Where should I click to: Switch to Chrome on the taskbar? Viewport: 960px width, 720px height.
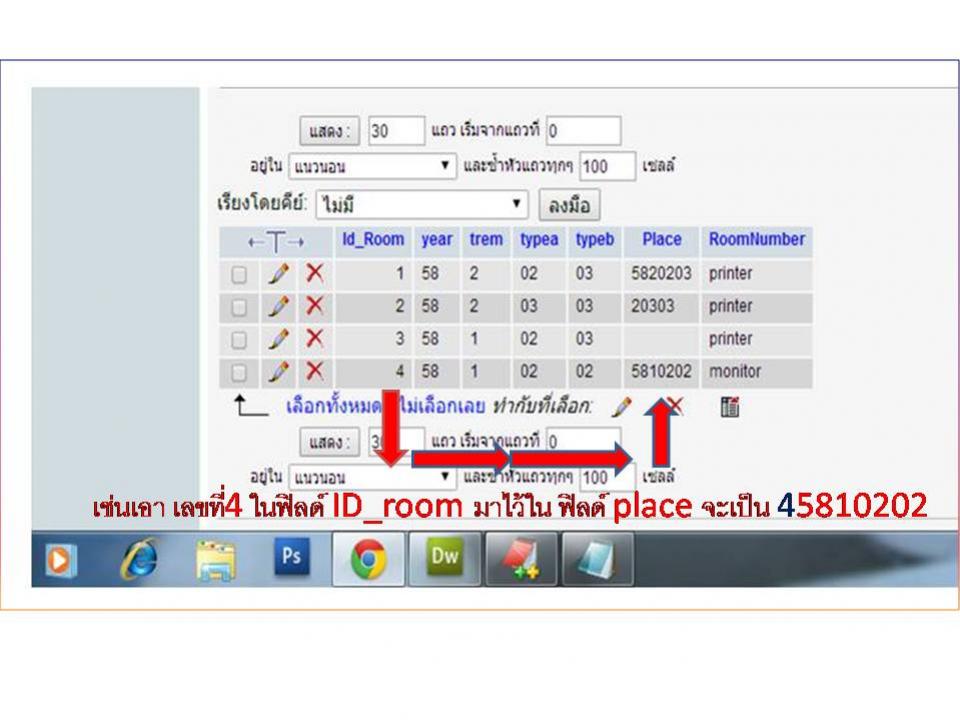click(368, 559)
